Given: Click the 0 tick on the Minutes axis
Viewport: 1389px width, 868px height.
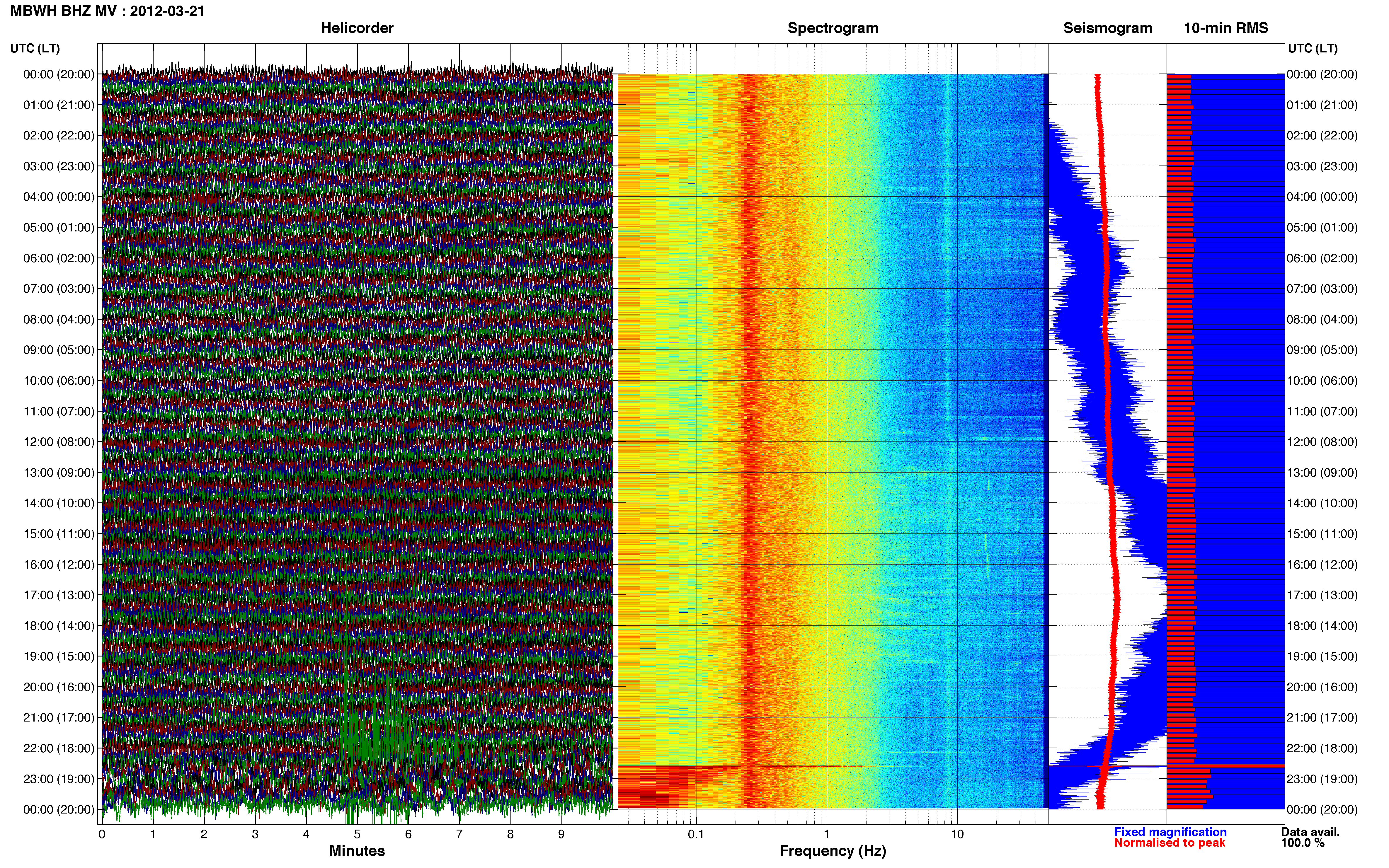Looking at the screenshot, I should pos(102,835).
